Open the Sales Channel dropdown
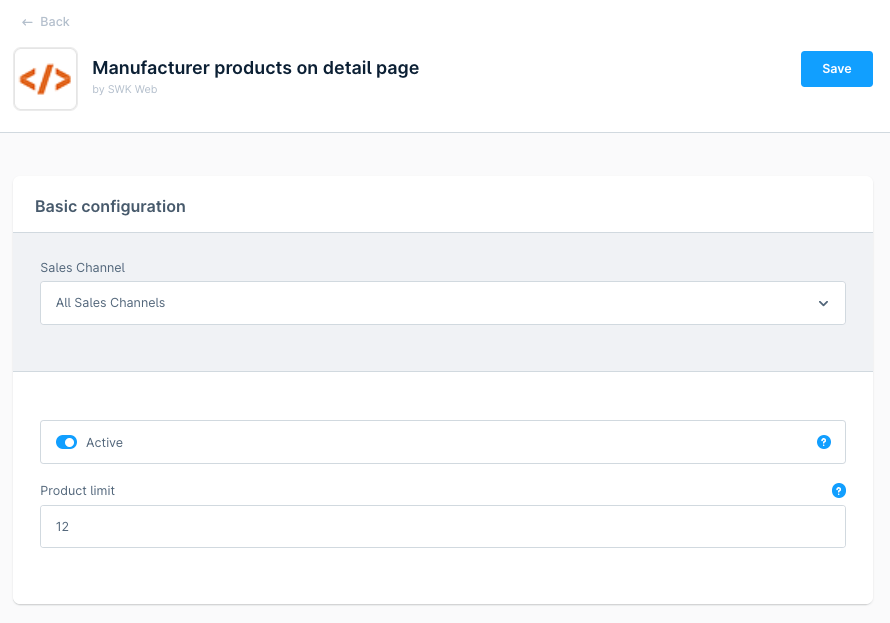 (x=443, y=303)
